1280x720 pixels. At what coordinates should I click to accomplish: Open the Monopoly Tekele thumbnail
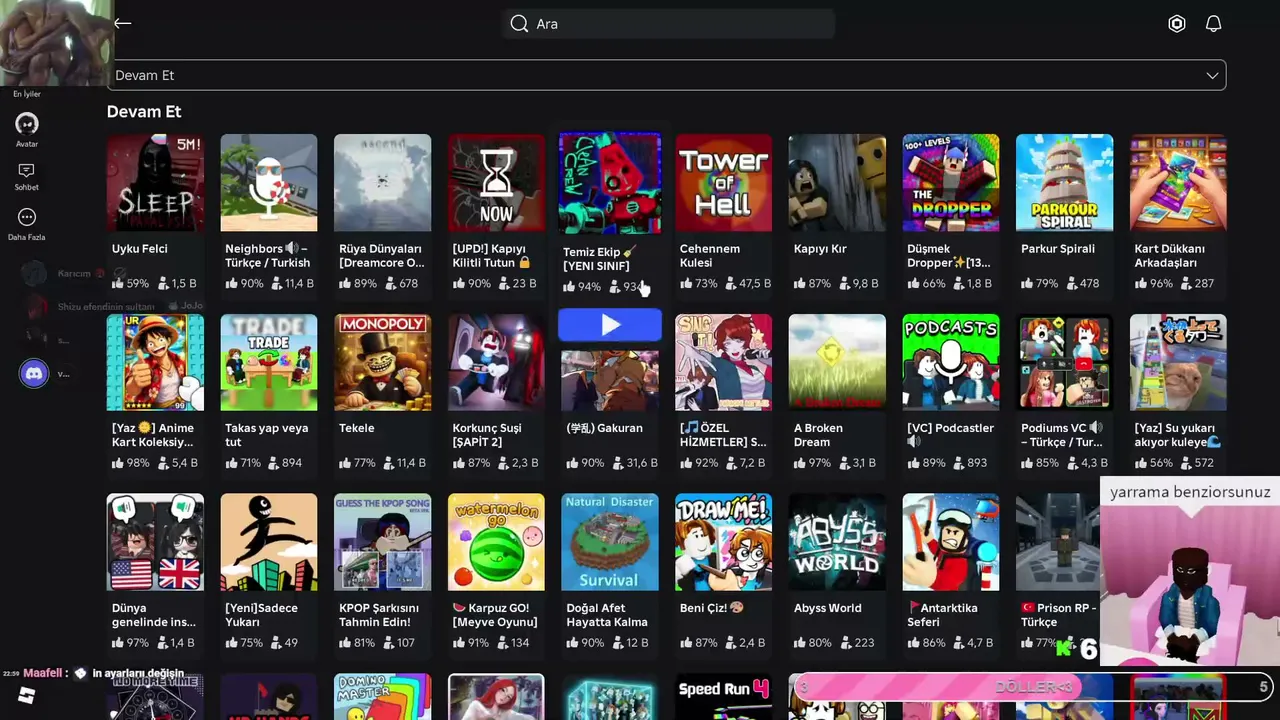383,363
